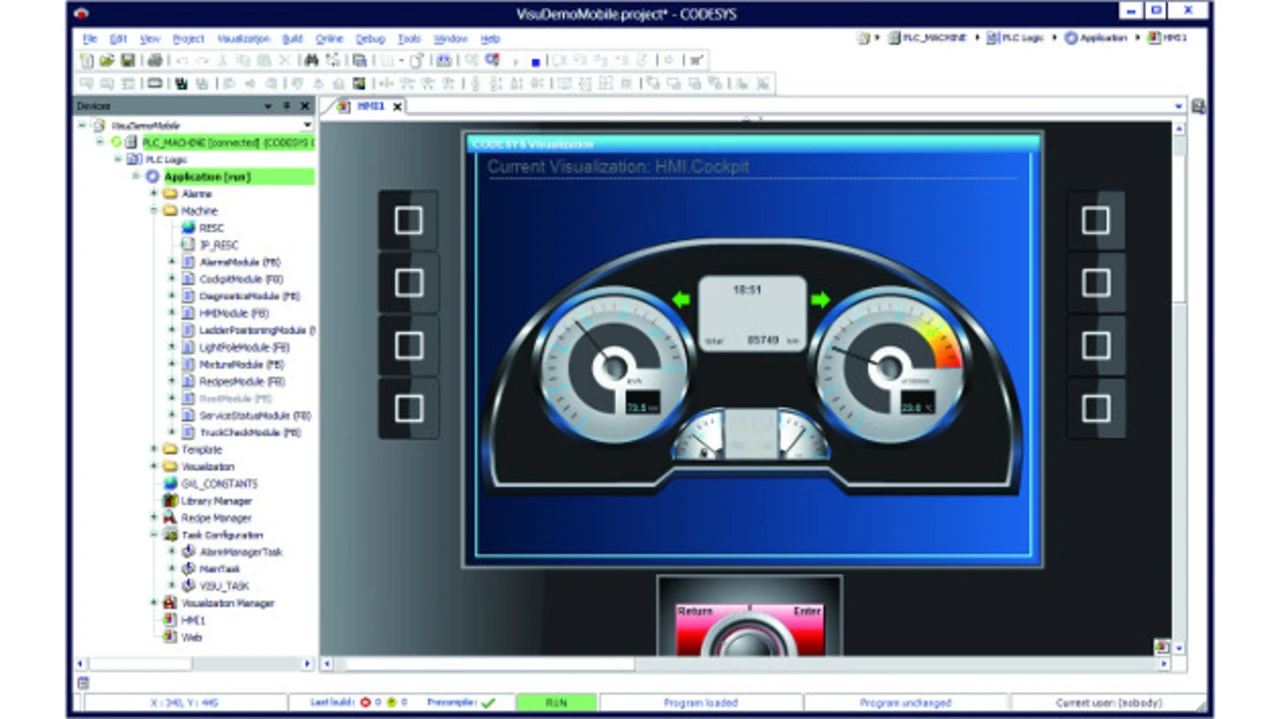Toggle the bottom-left HMI softkey square
Image resolution: width=1280 pixels, height=719 pixels.
(408, 408)
